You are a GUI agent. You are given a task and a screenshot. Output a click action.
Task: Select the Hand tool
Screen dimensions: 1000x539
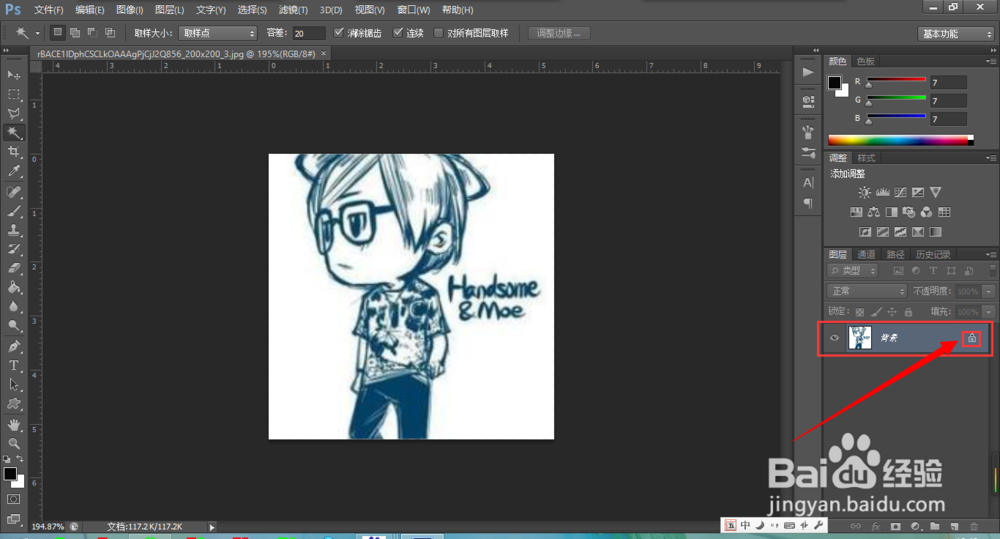[13, 425]
